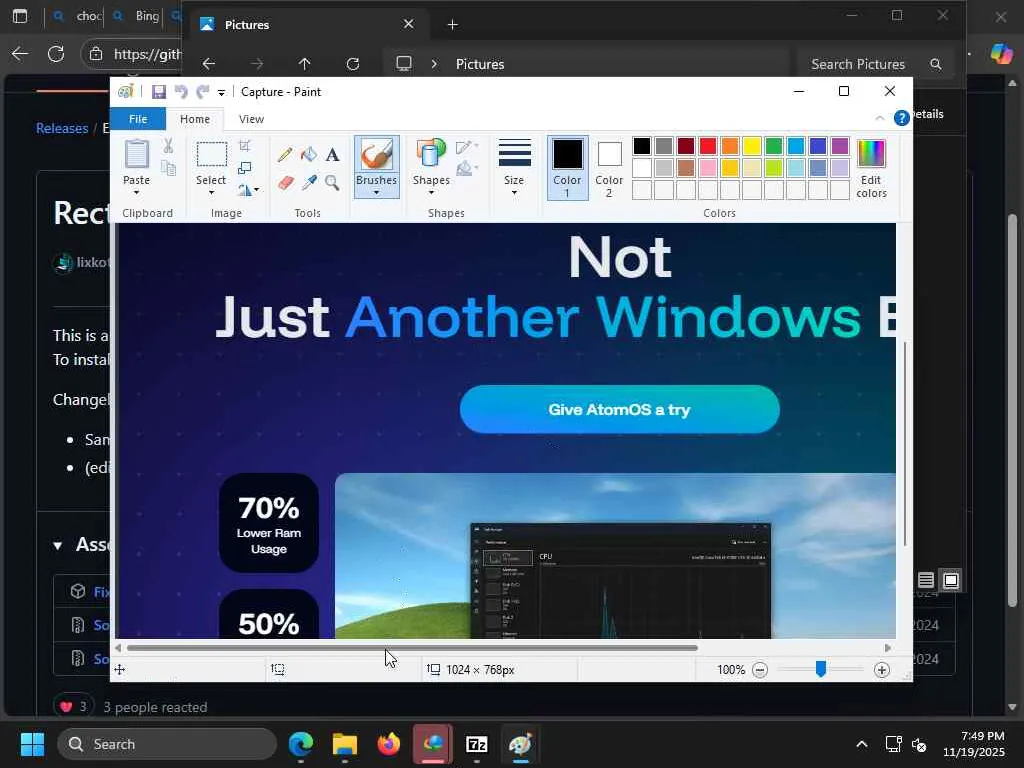1024x768 pixels.
Task: Click the Shape fill icon
Action: point(466,169)
